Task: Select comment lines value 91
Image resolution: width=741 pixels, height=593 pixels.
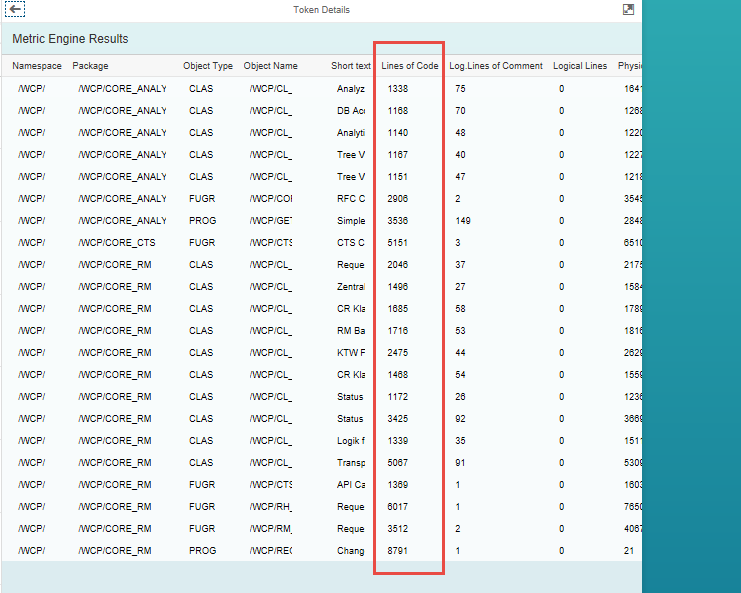Action: (460, 463)
